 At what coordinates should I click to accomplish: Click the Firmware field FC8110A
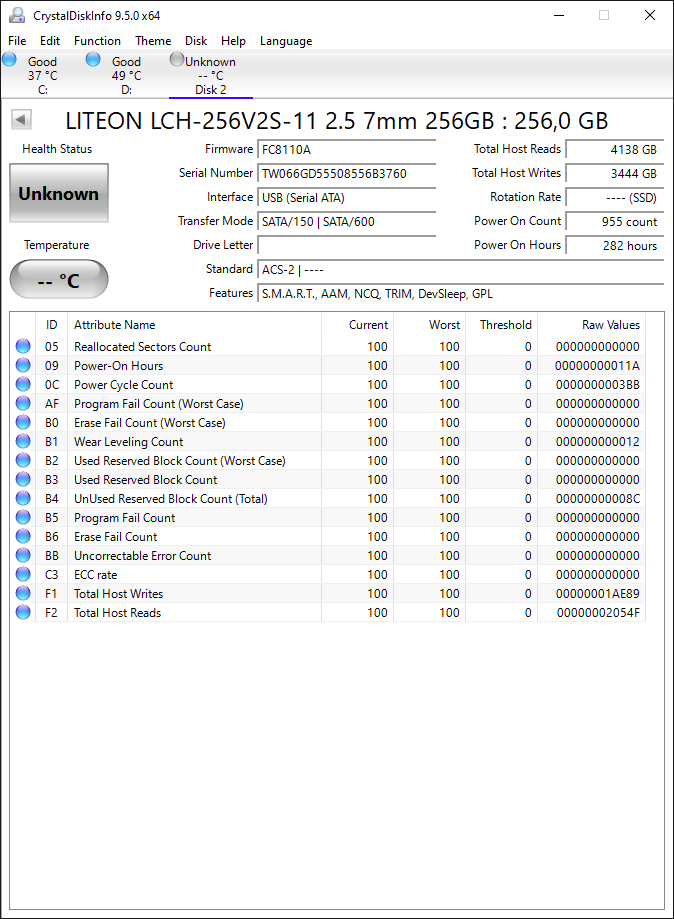click(346, 149)
